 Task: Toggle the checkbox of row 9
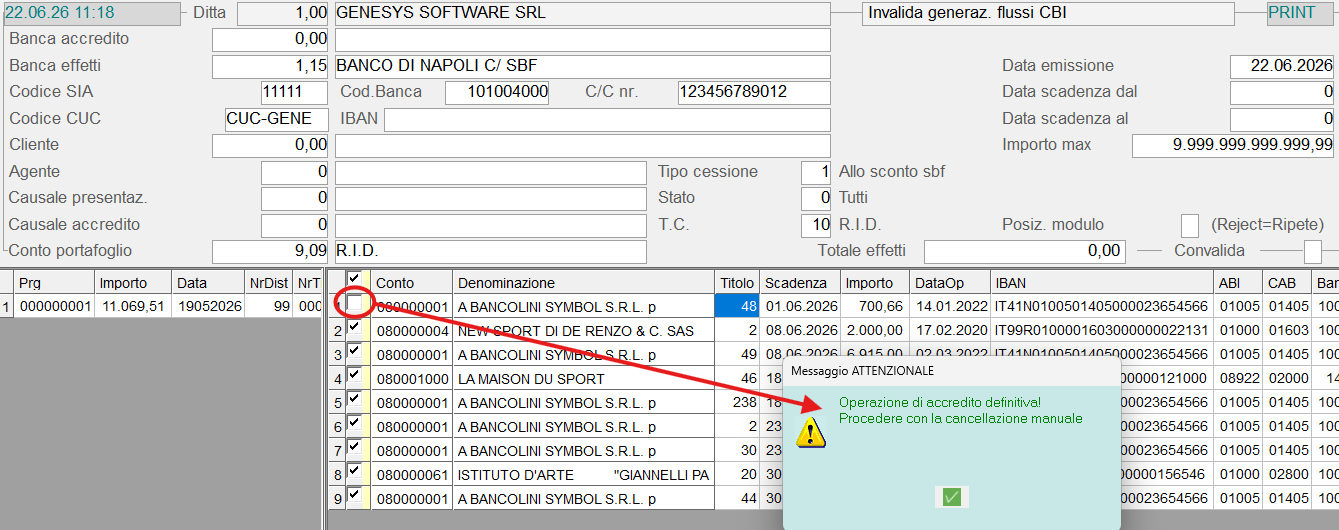[x=354, y=495]
